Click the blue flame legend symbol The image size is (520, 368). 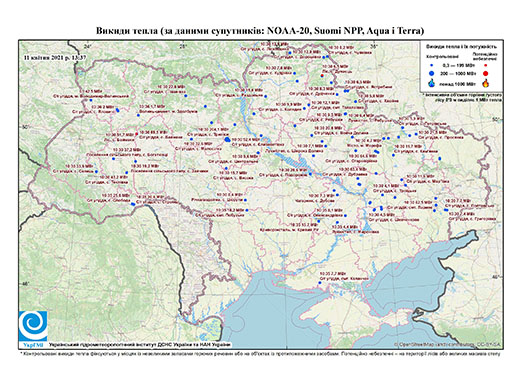click(432, 83)
